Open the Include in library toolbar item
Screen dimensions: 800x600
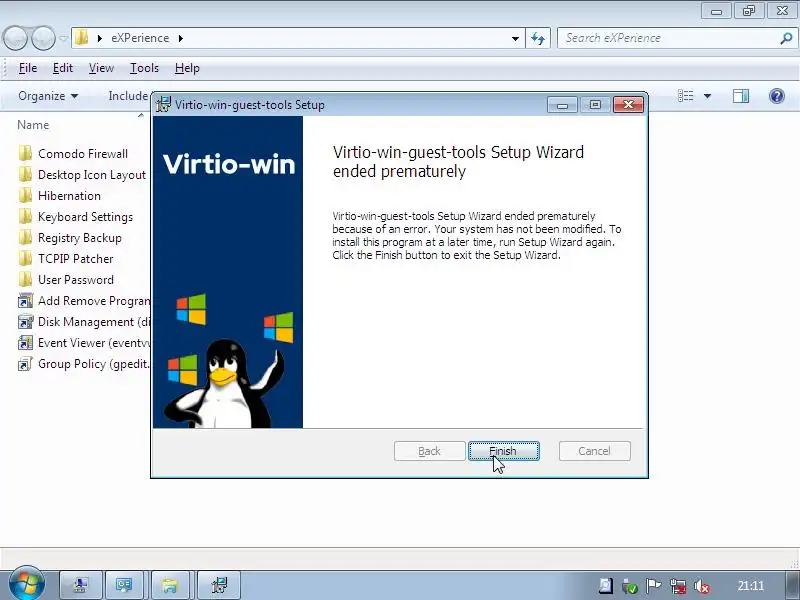pos(129,96)
